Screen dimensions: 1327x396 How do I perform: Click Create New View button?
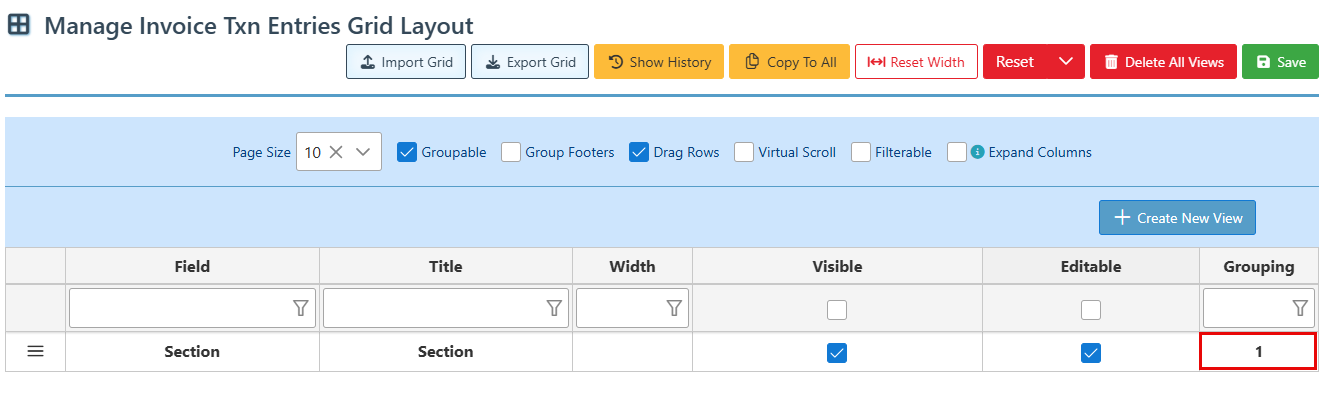(x=1177, y=218)
